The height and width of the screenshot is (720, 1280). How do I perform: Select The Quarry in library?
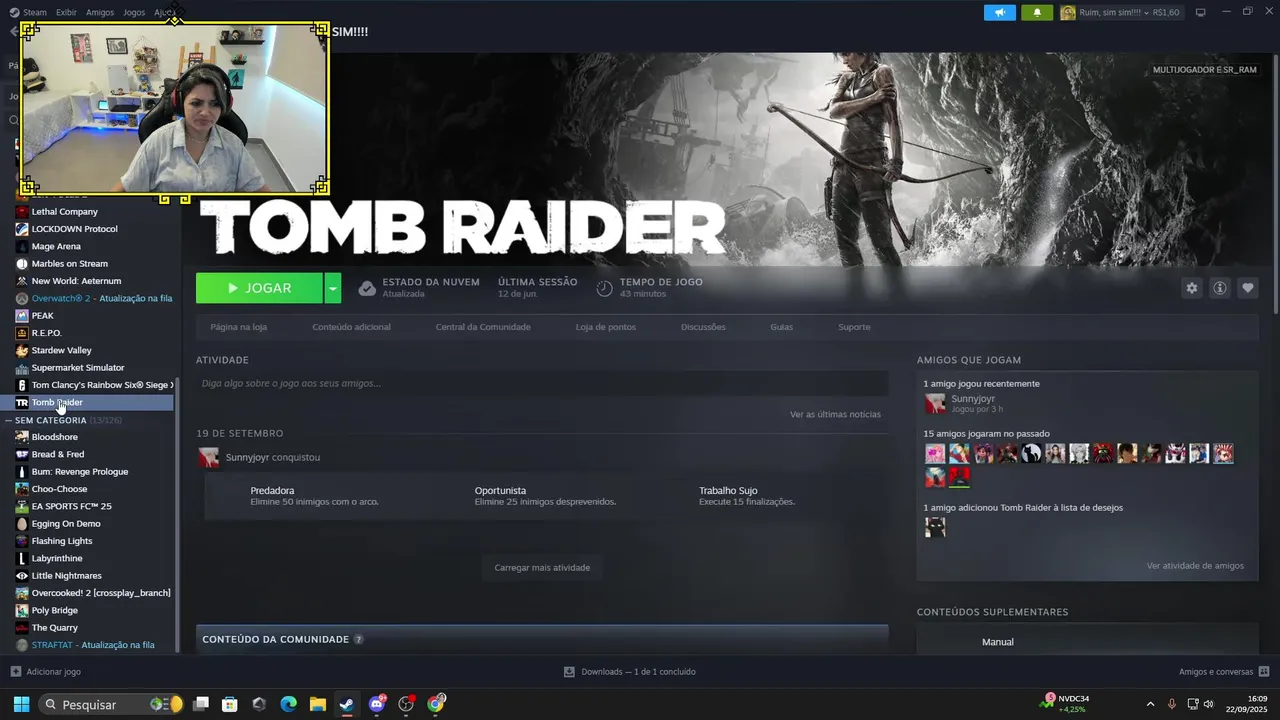[54, 628]
